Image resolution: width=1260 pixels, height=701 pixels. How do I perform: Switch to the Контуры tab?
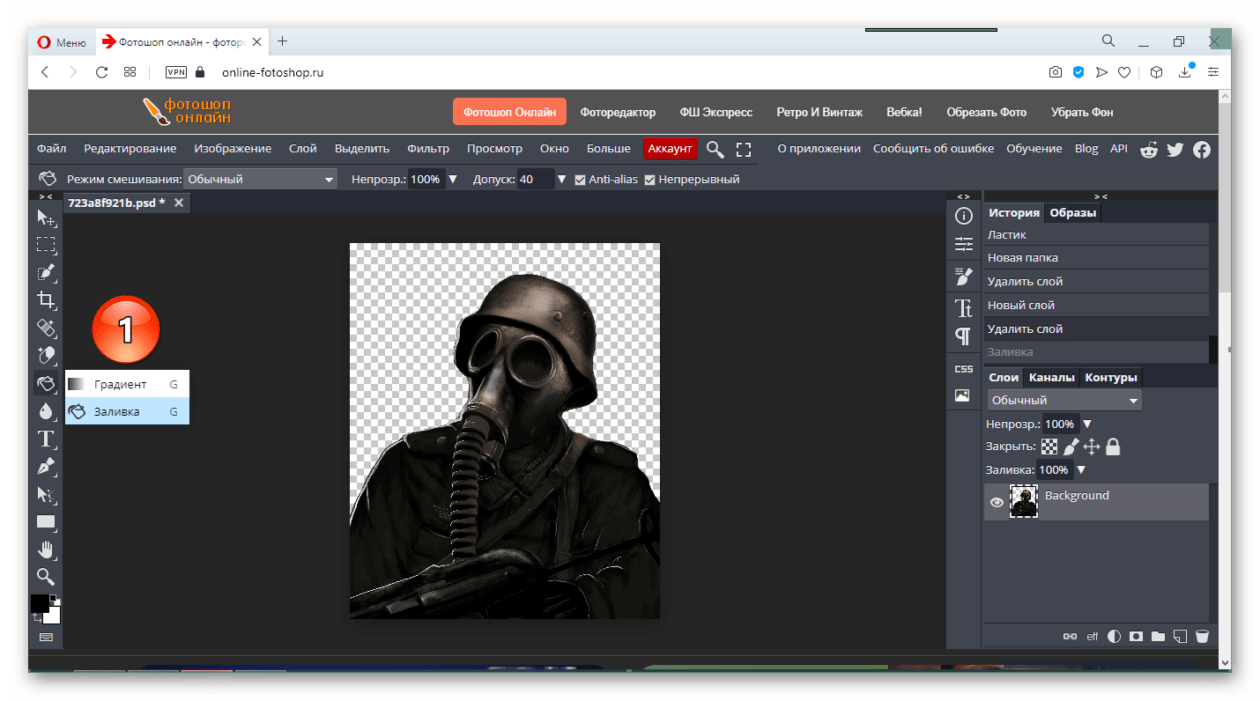click(x=1111, y=377)
